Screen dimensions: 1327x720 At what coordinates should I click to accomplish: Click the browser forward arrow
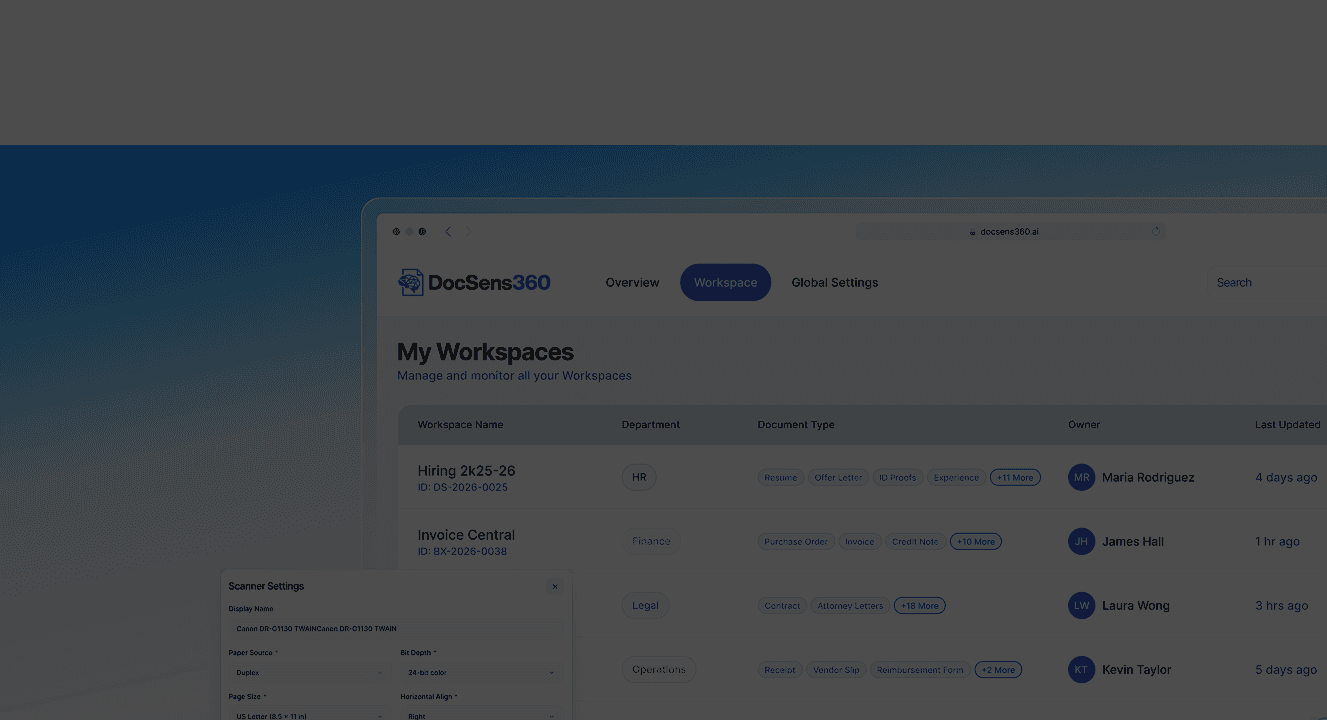(x=468, y=232)
